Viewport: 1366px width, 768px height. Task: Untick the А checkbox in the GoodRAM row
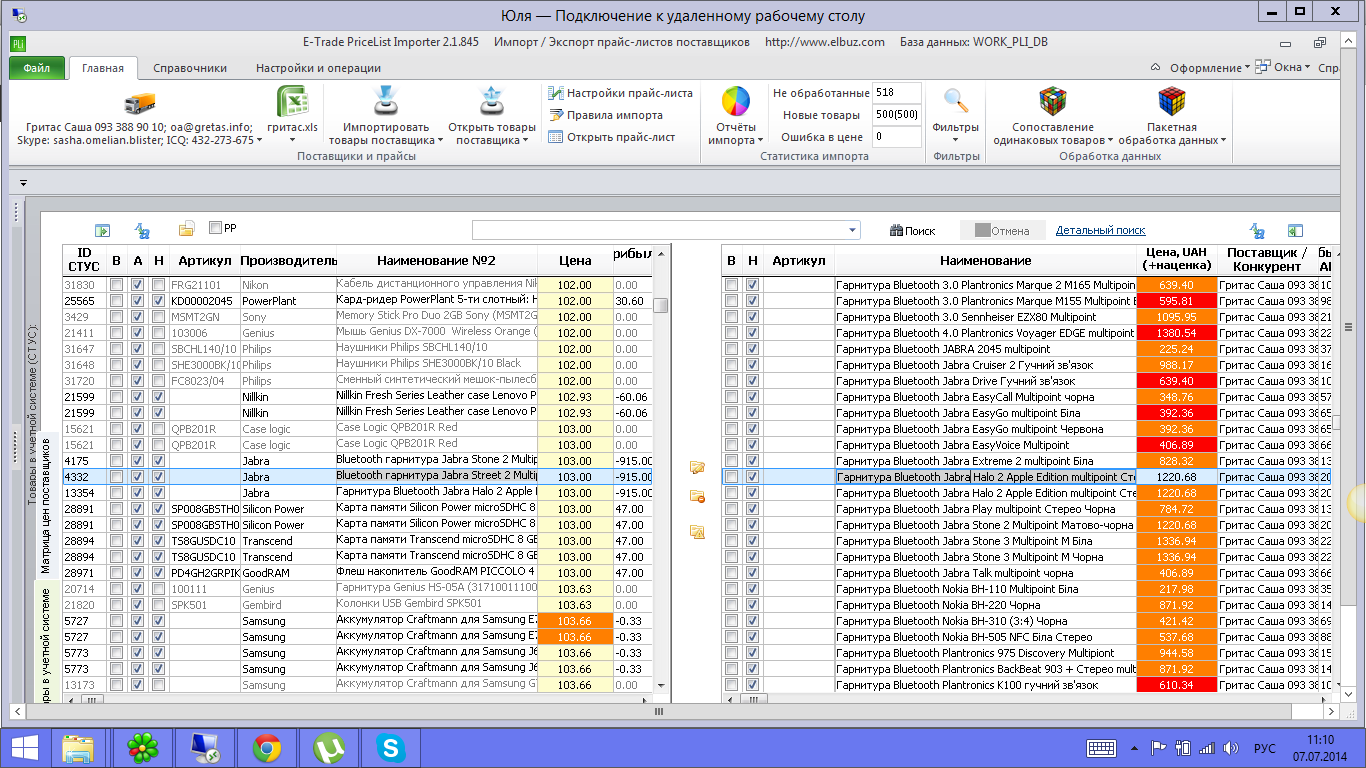point(137,573)
